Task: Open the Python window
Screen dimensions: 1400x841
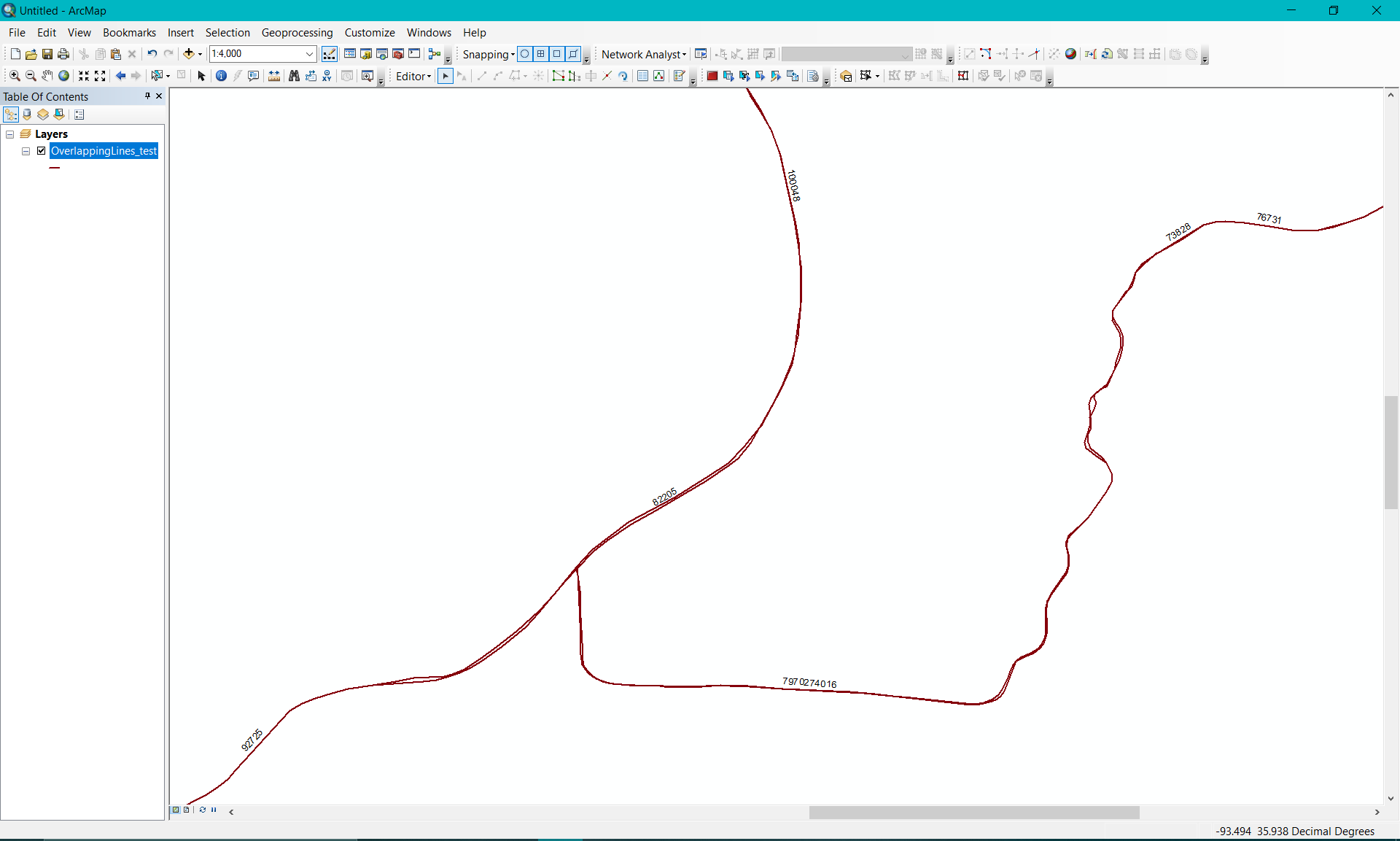Action: pyautogui.click(x=414, y=54)
